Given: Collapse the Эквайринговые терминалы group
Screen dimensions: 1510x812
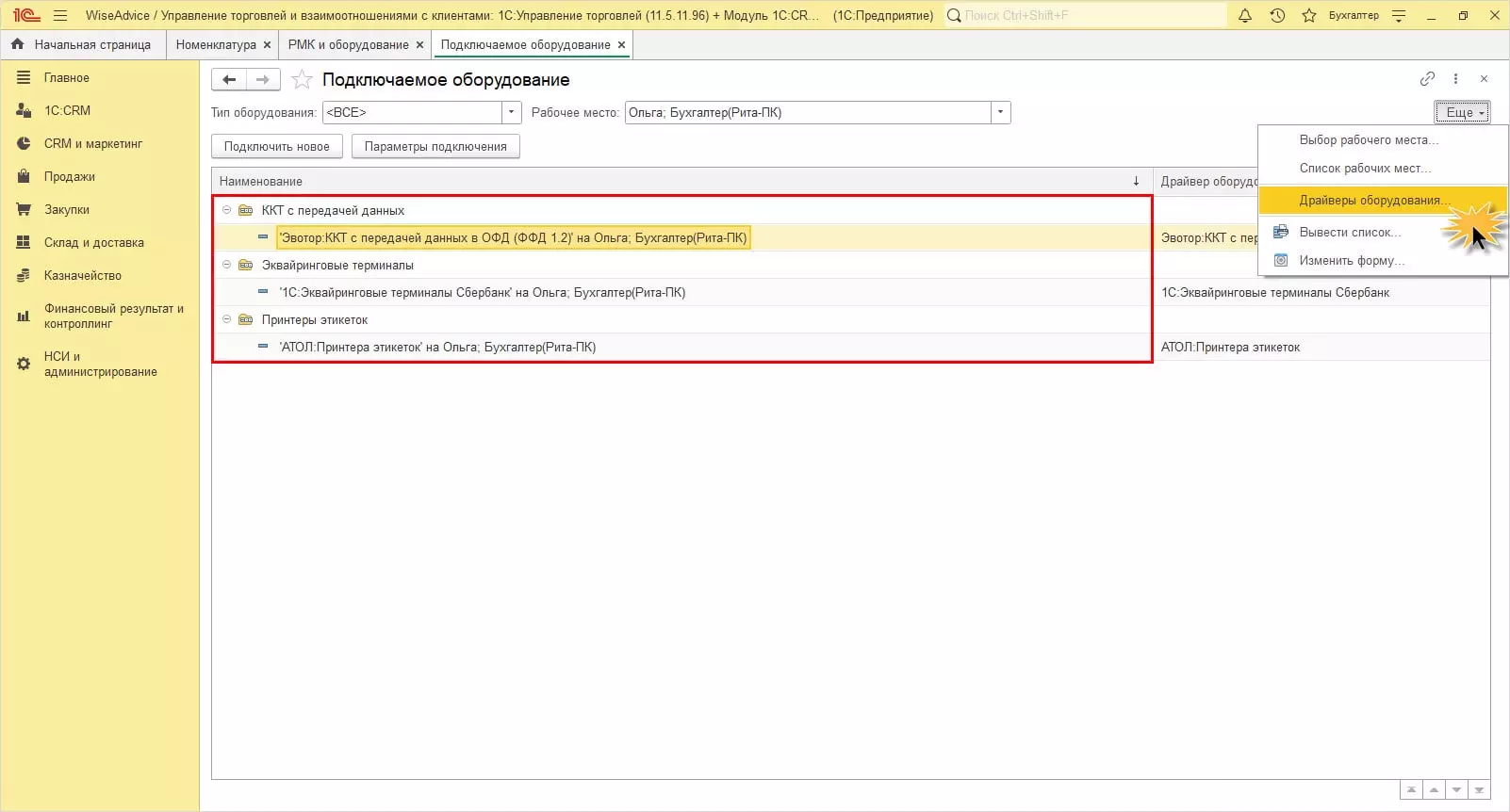Looking at the screenshot, I should (x=226, y=265).
